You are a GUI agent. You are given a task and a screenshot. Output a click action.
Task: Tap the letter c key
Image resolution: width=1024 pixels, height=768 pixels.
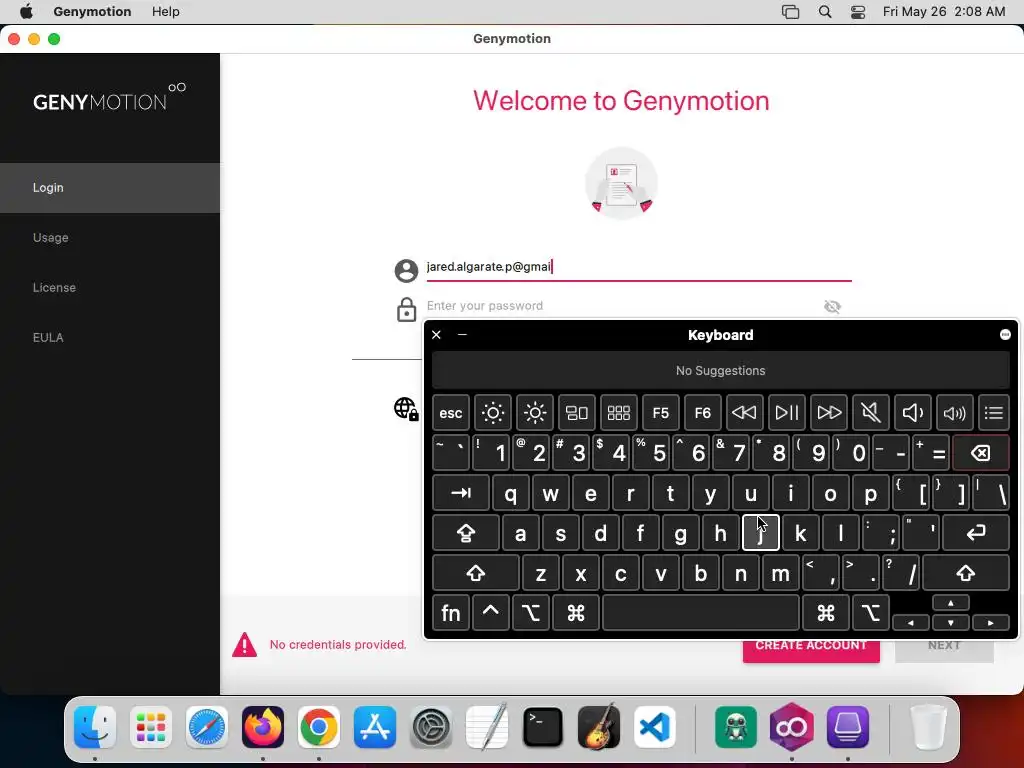pos(620,573)
